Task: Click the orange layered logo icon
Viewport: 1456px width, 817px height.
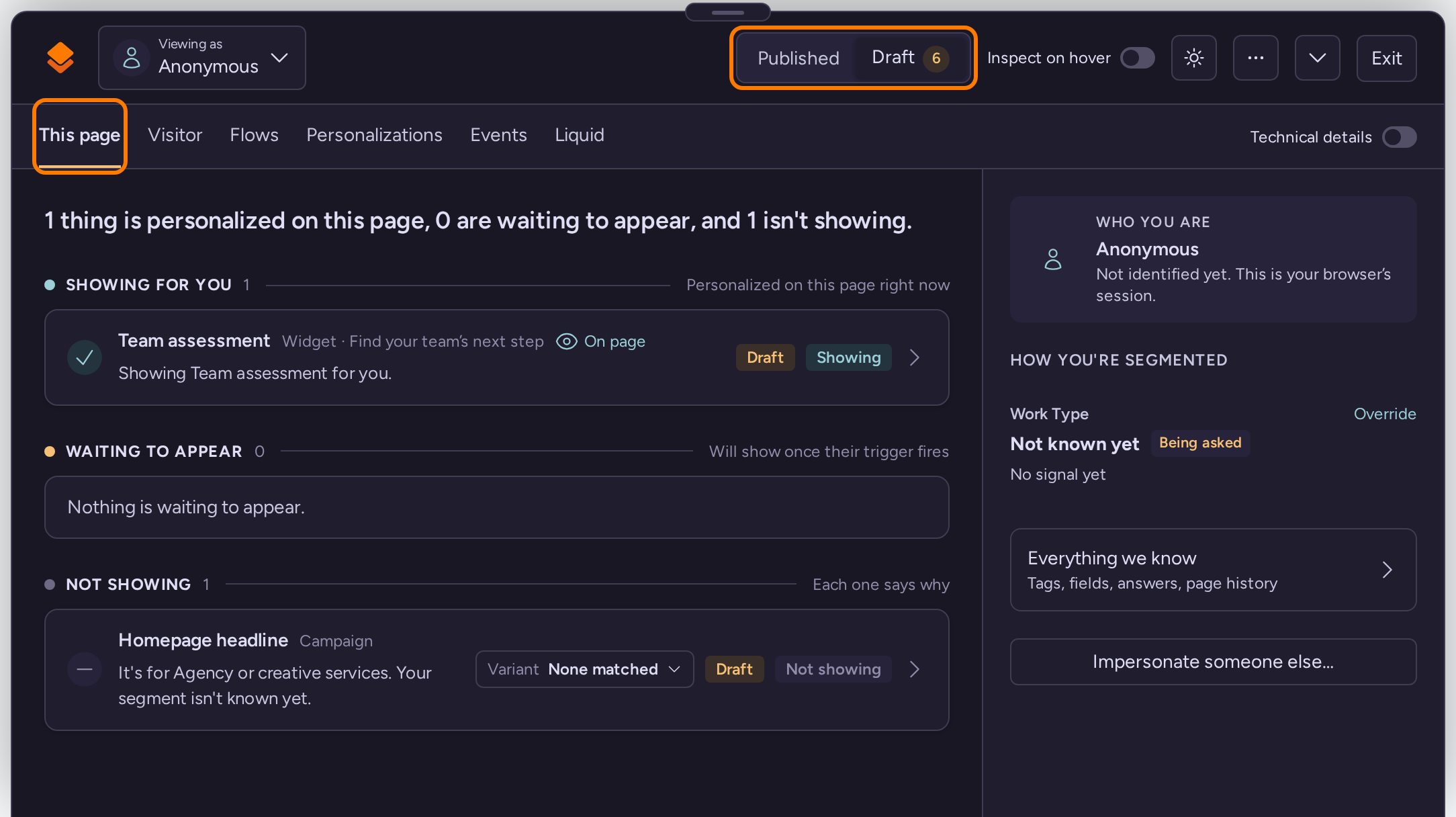Action: click(x=60, y=58)
